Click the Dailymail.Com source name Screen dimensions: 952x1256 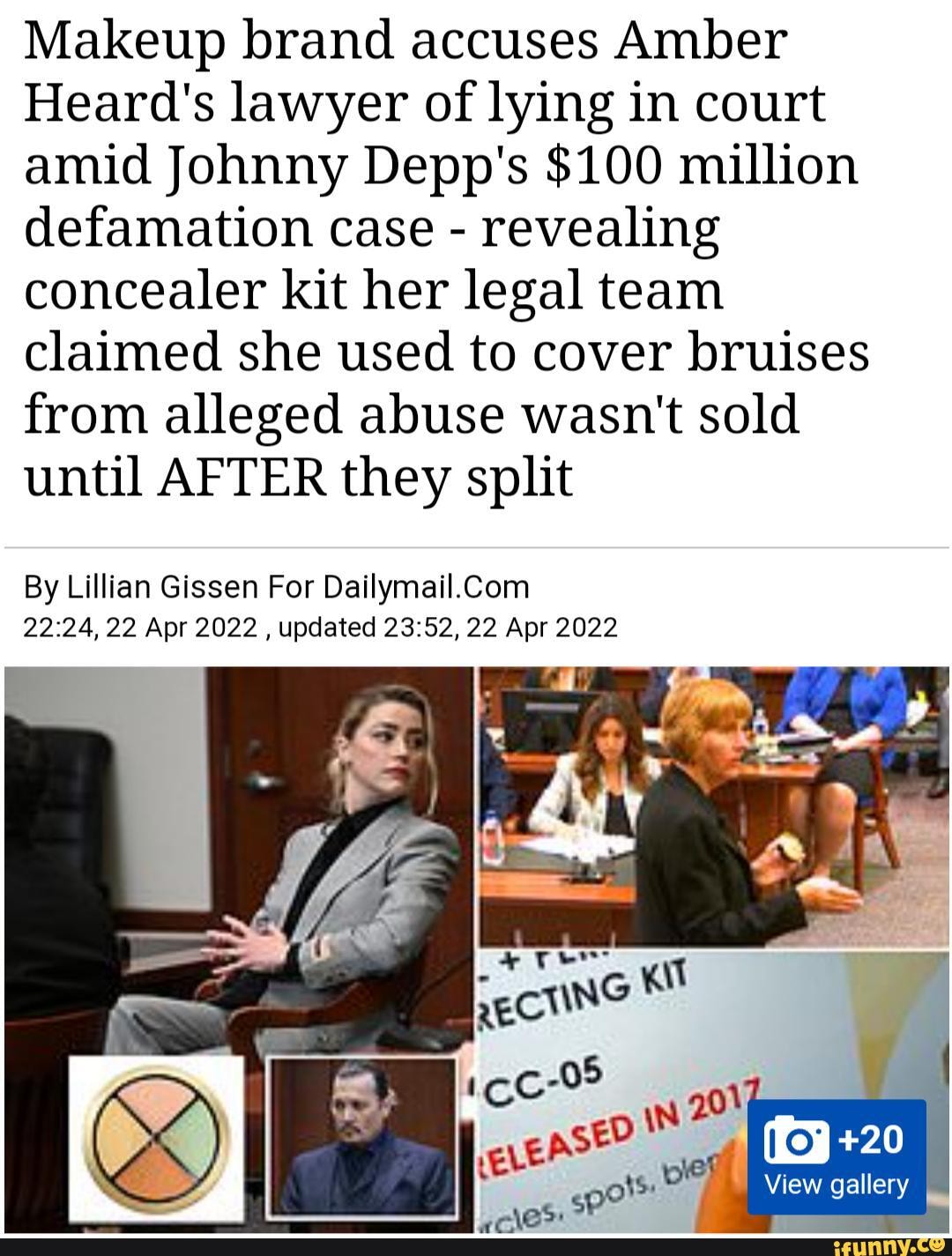pos(427,587)
